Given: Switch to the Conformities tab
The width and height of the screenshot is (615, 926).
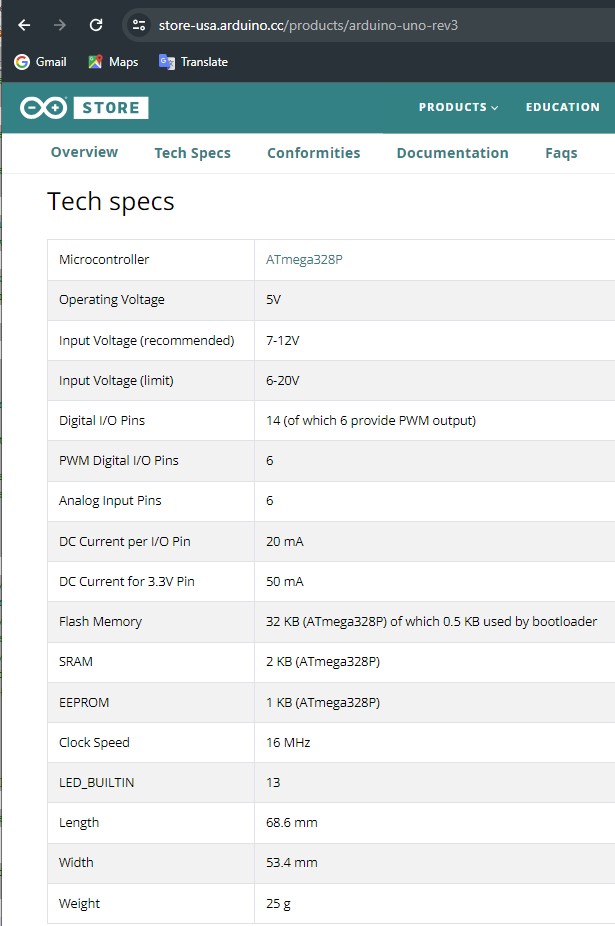Looking at the screenshot, I should (x=314, y=153).
